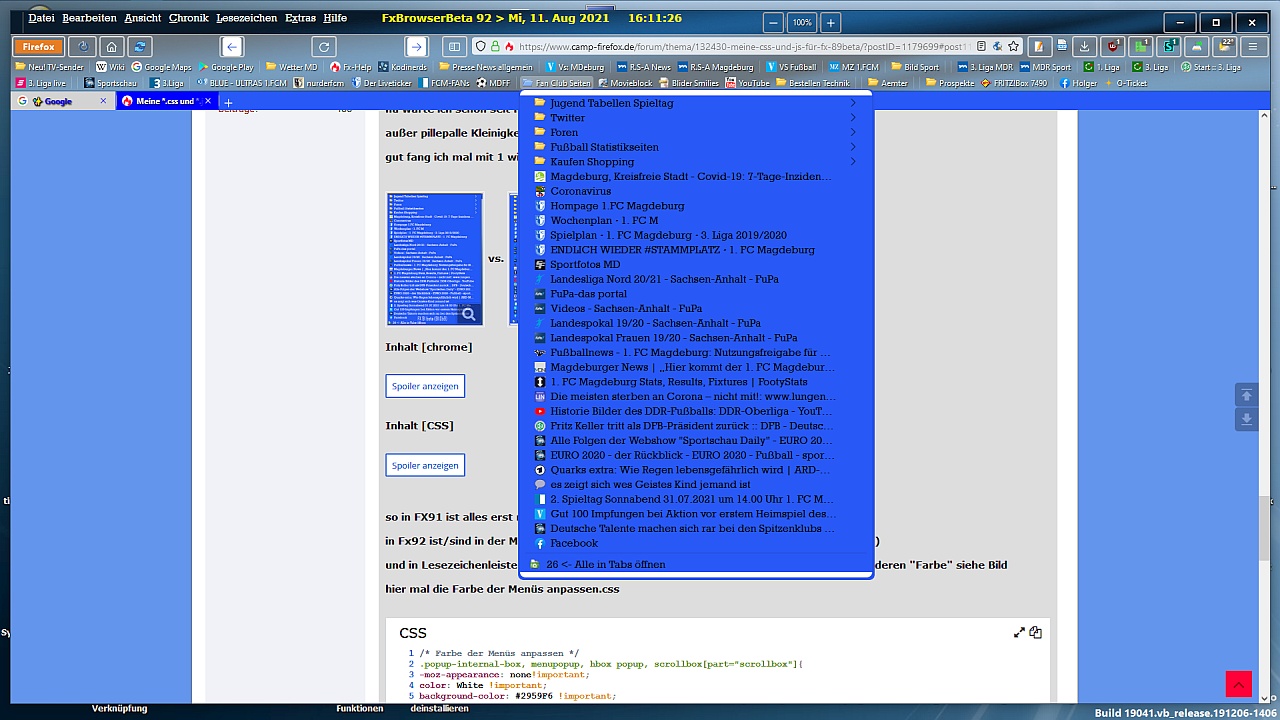This screenshot has width=1280, height=720.
Task: Click the home button in the toolbar
Action: point(111,47)
